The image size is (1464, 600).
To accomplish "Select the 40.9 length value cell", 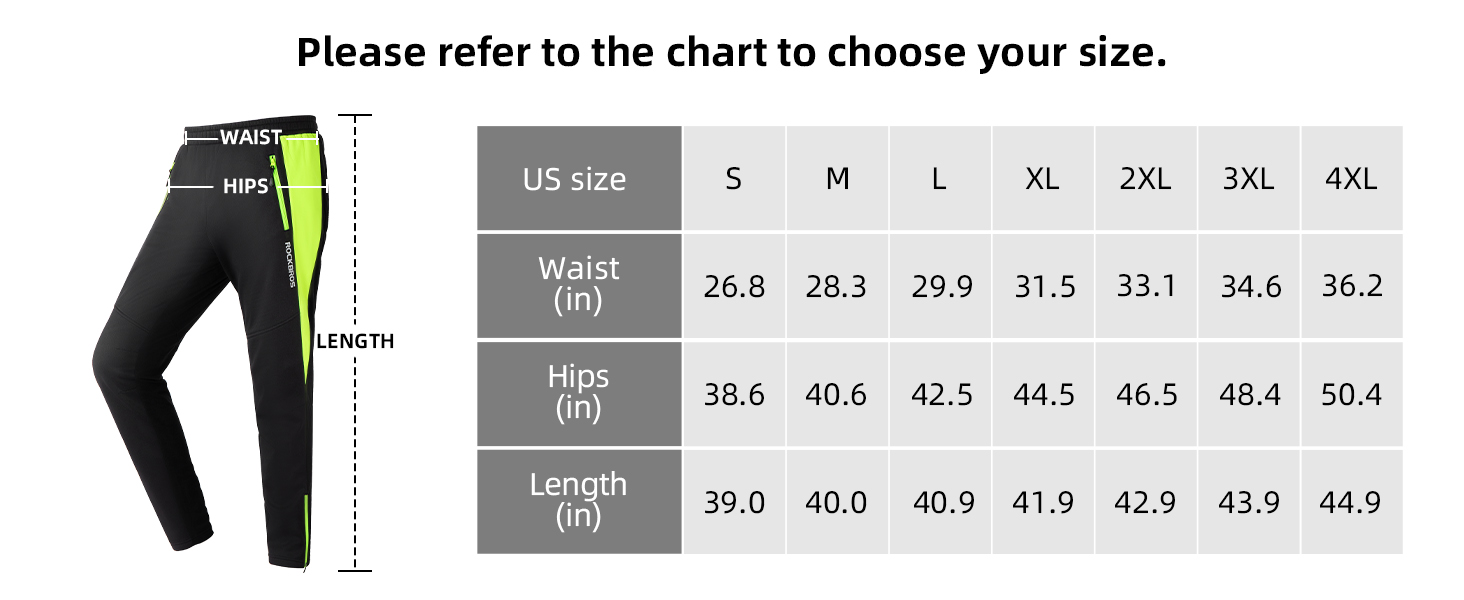I will [x=943, y=502].
